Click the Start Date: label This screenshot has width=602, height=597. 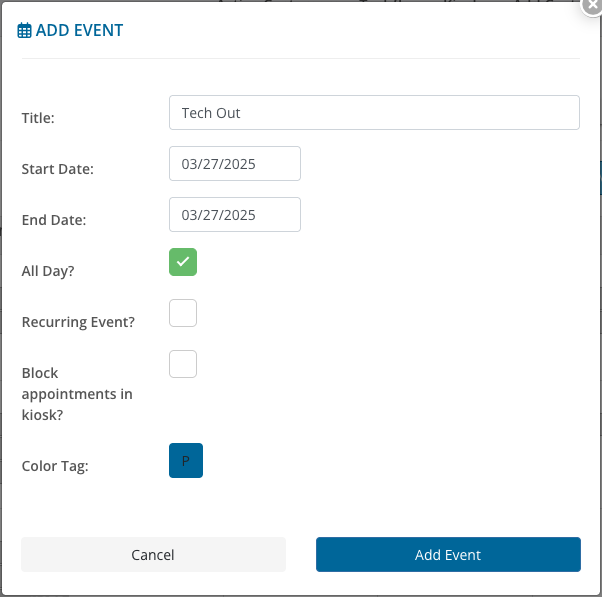point(57,169)
